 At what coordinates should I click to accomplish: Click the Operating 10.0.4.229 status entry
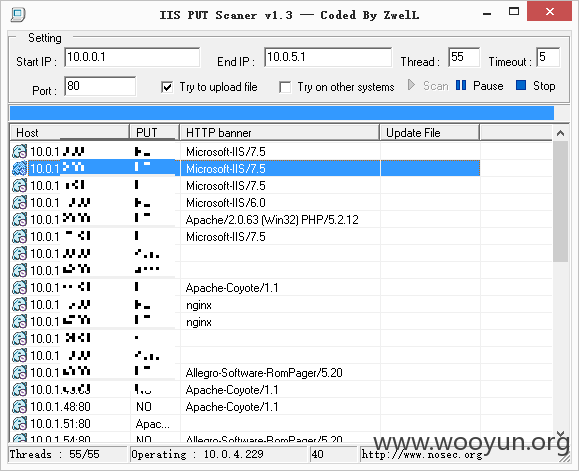coord(218,454)
